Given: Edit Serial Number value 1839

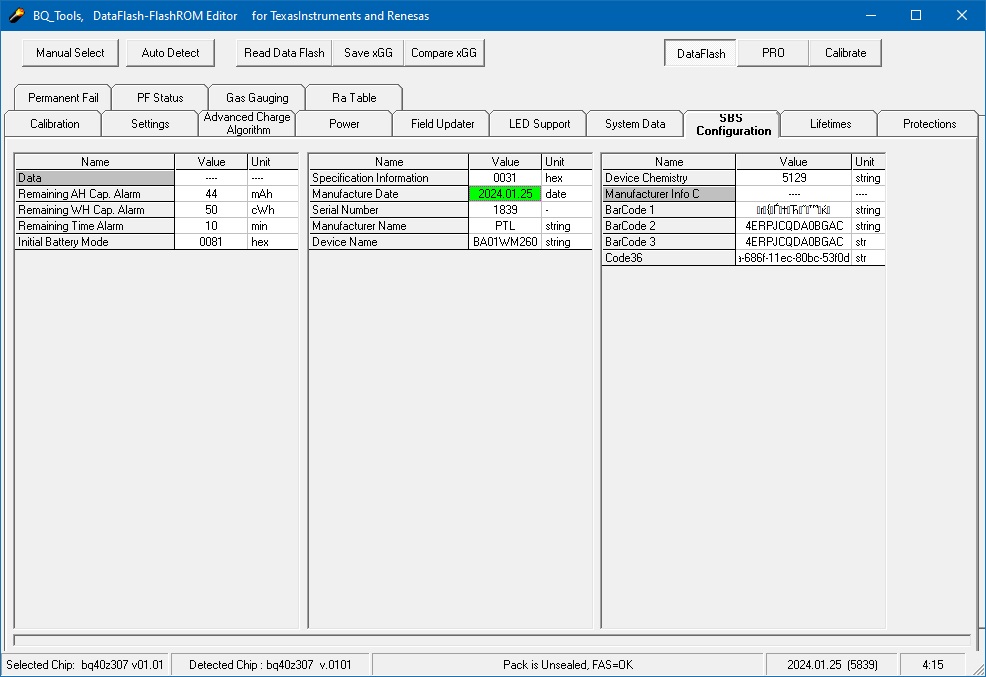Looking at the screenshot, I should tap(505, 210).
